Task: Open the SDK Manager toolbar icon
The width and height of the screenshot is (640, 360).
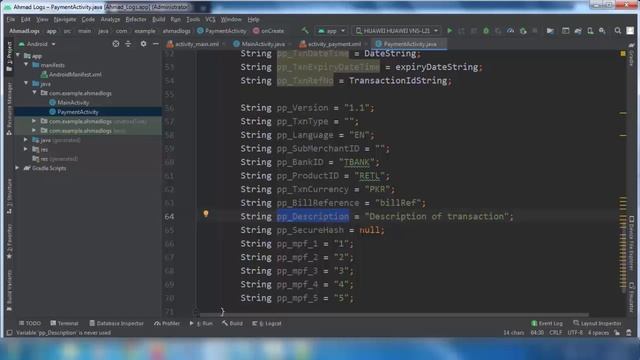Action: (602, 31)
